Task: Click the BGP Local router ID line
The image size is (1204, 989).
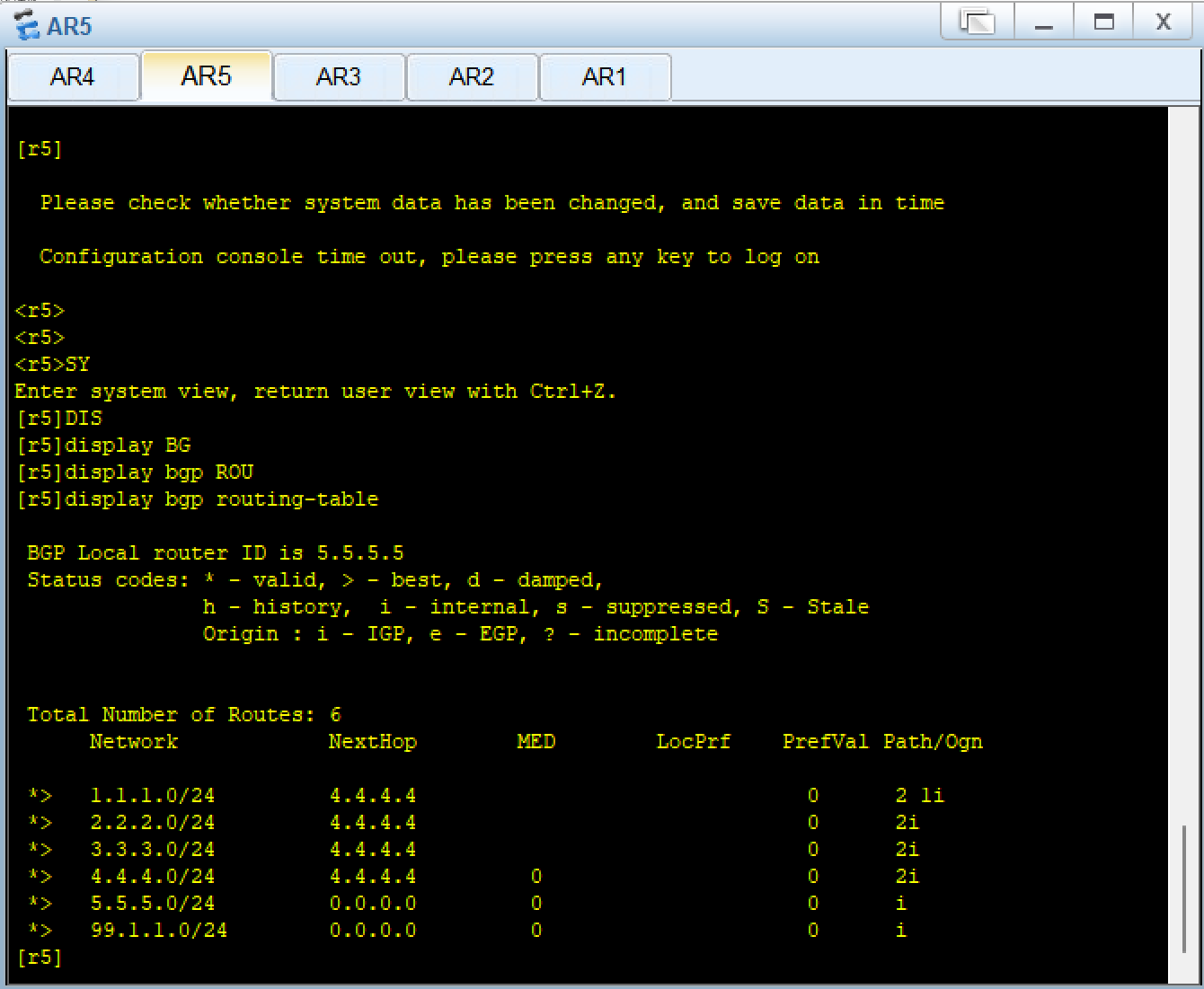Action: [216, 553]
